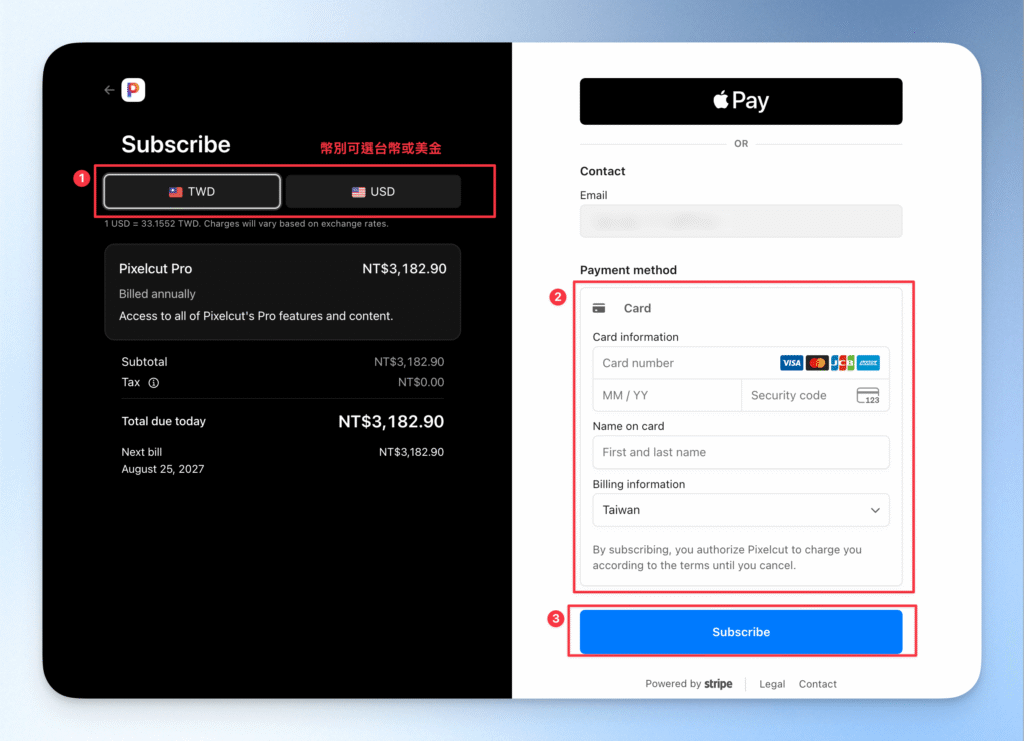Click the Mastercard logo
The width and height of the screenshot is (1024, 741).
click(x=817, y=363)
